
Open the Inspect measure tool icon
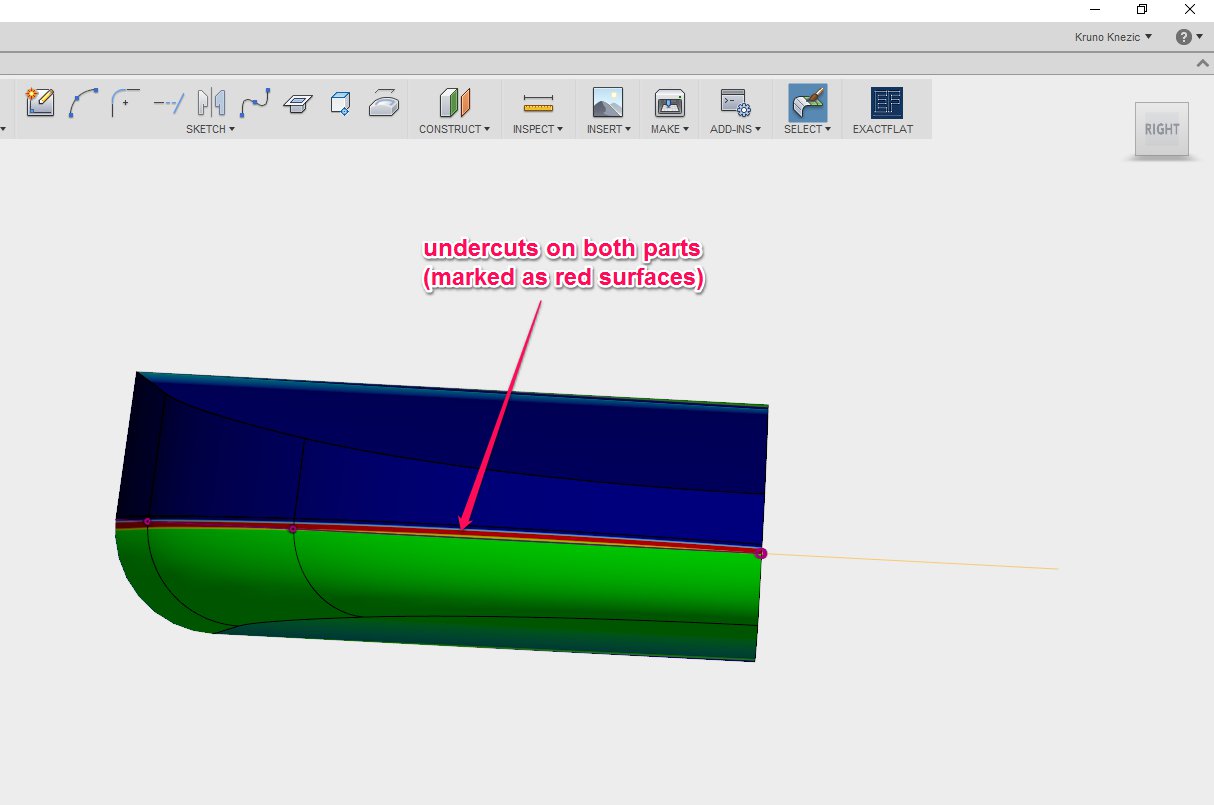click(537, 103)
